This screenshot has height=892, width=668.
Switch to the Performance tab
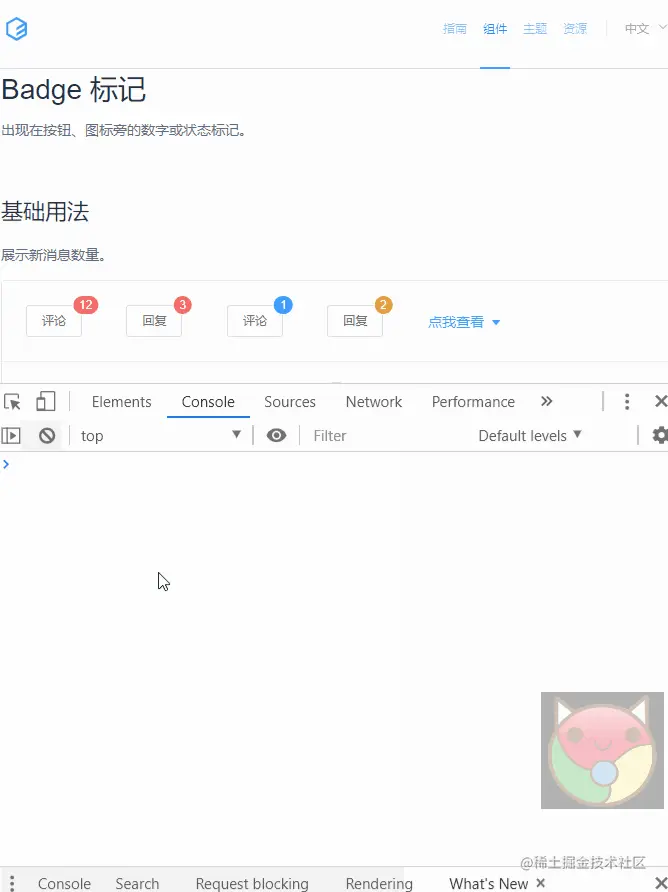point(473,402)
